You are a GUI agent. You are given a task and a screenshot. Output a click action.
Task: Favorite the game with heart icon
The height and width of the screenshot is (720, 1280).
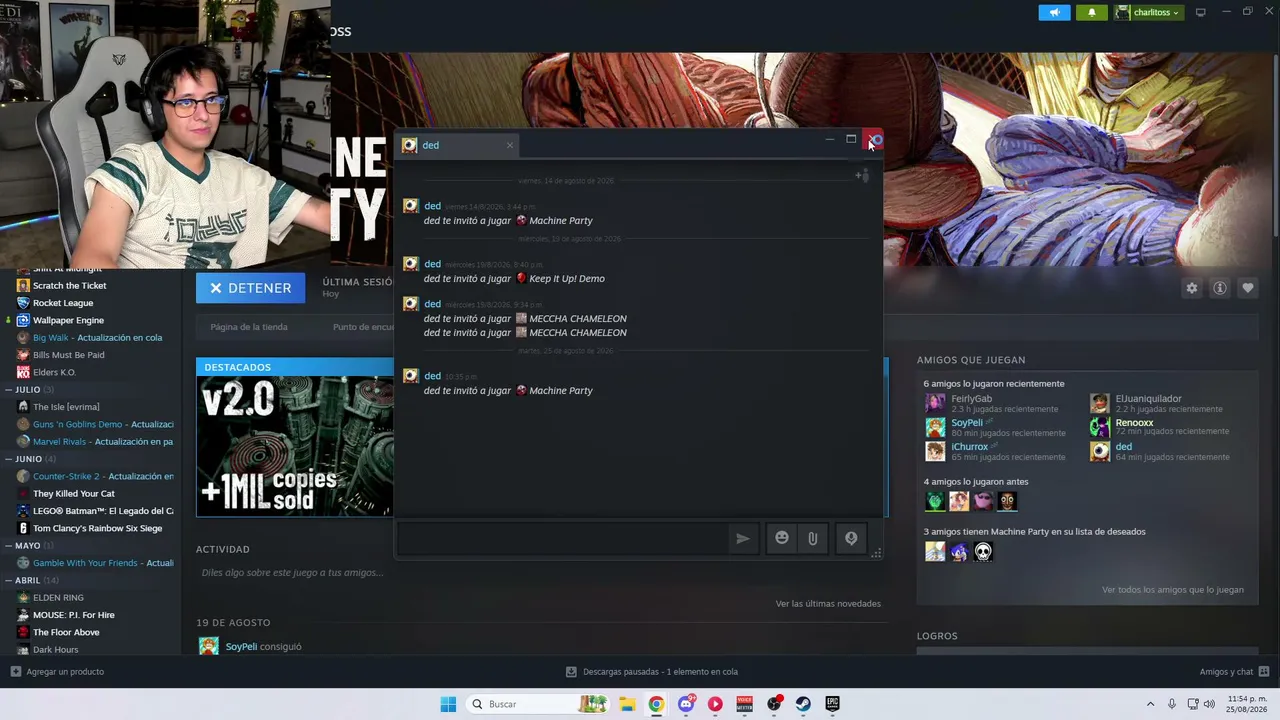click(x=1247, y=288)
